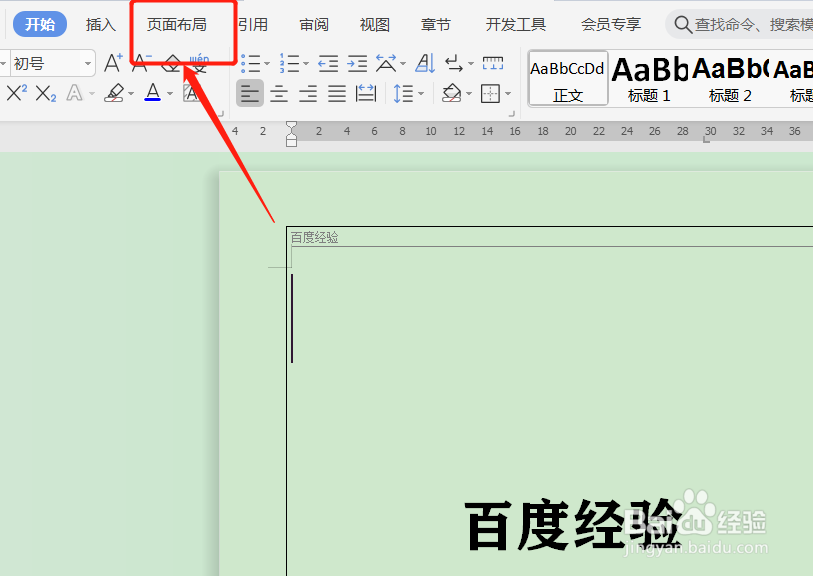Viewport: 813px width, 576px height.
Task: Open the phonetic guide (wén) tool
Action: [199, 64]
